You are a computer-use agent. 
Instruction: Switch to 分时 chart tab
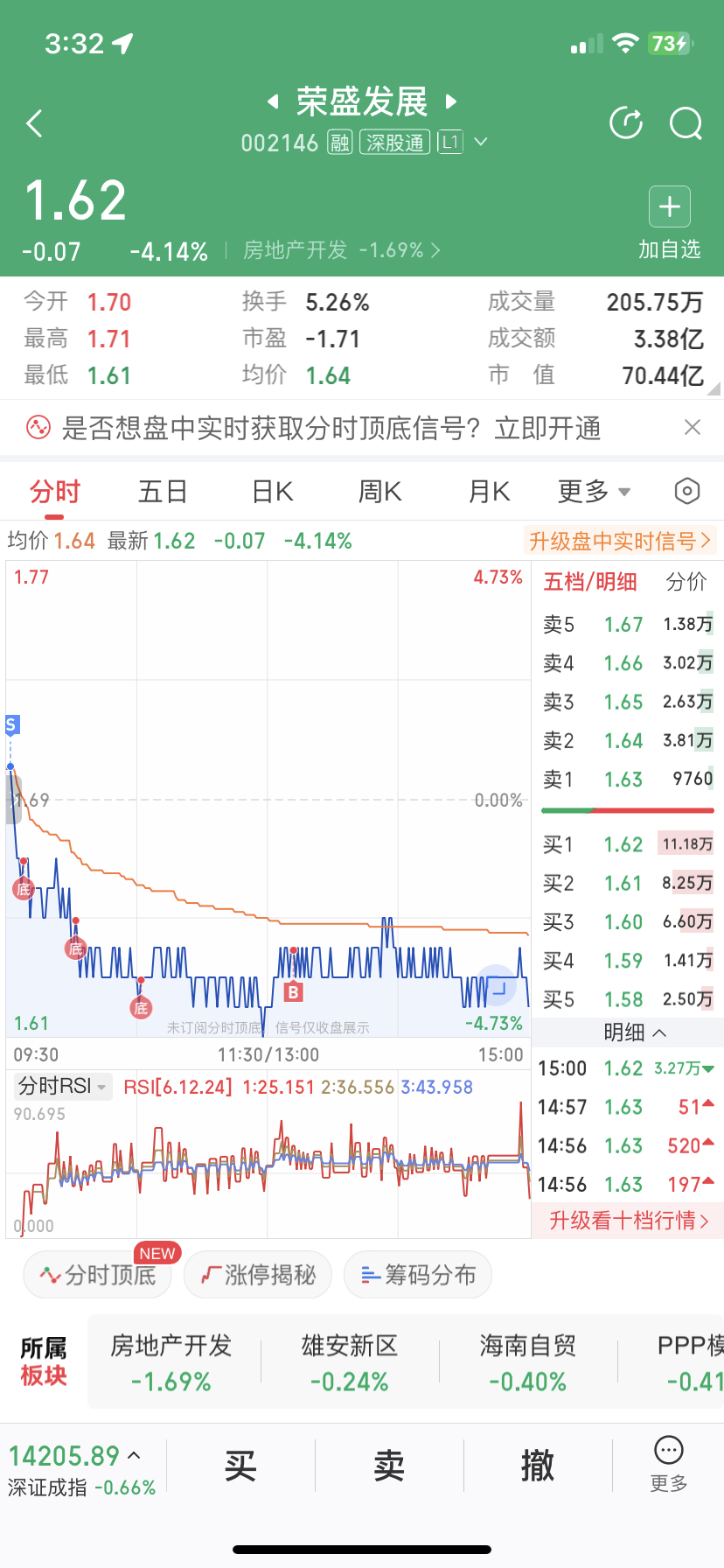click(x=55, y=492)
